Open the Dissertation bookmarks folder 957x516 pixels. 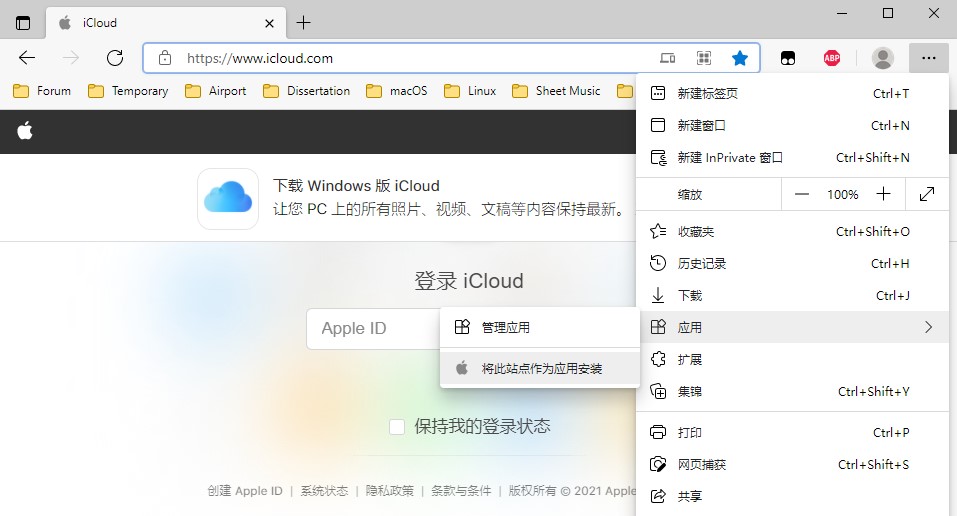click(x=306, y=91)
